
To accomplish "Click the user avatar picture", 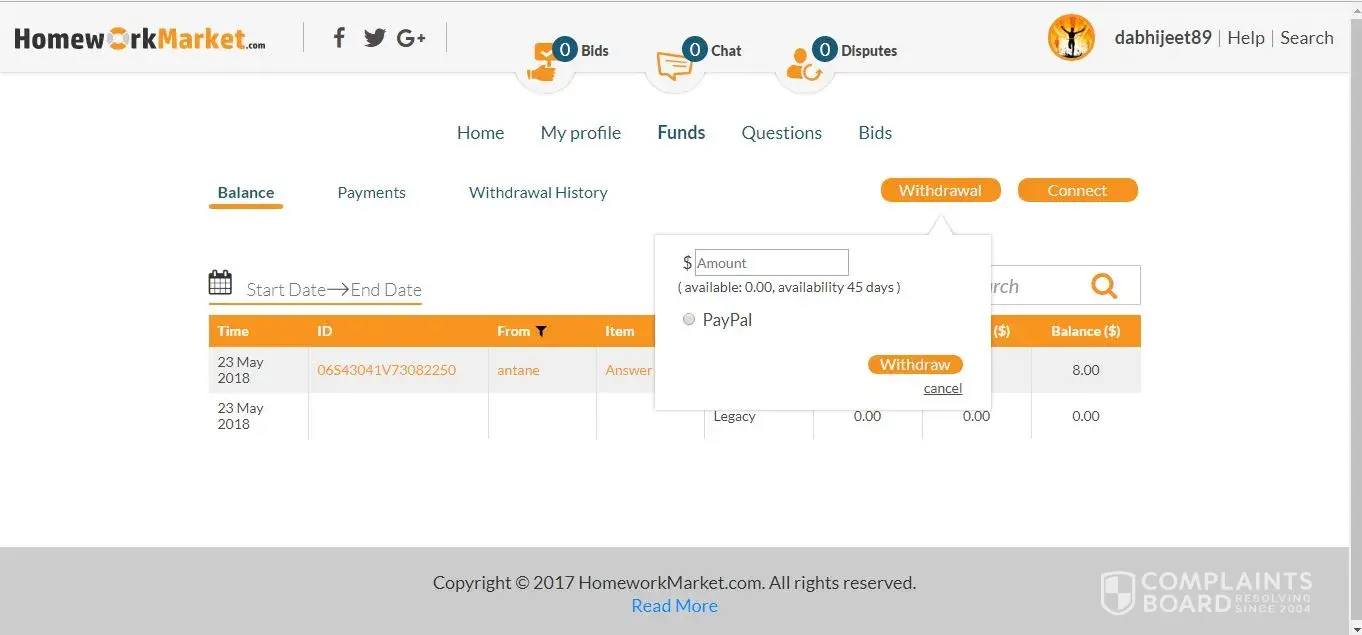I will tap(1071, 37).
